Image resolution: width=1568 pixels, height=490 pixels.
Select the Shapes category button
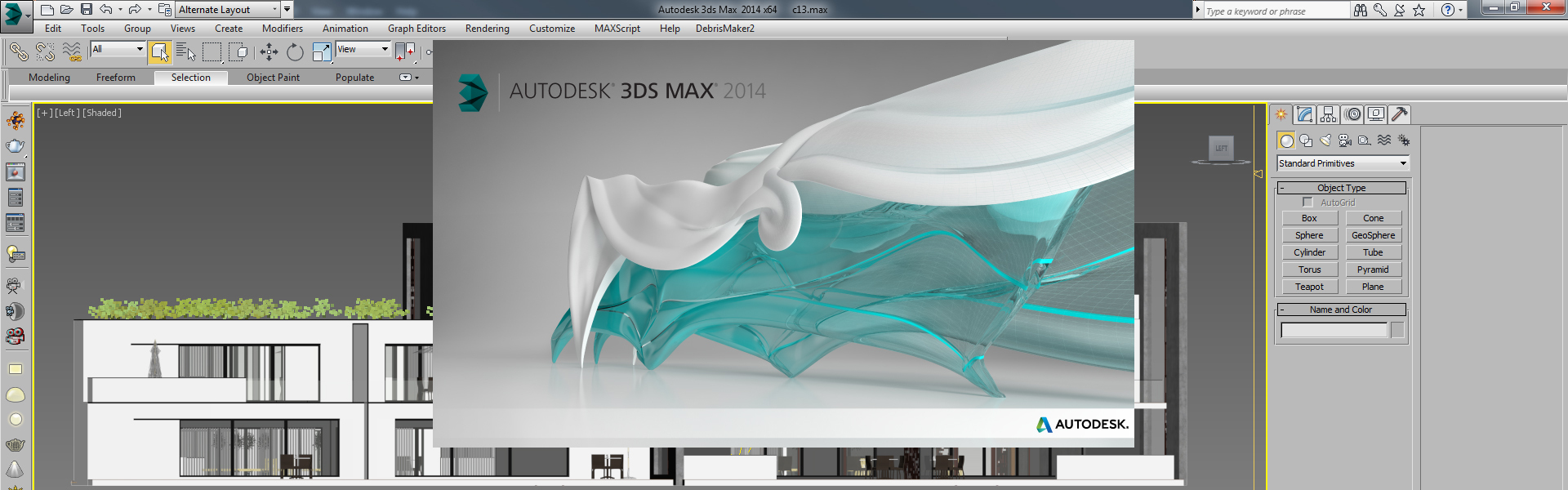point(1306,140)
